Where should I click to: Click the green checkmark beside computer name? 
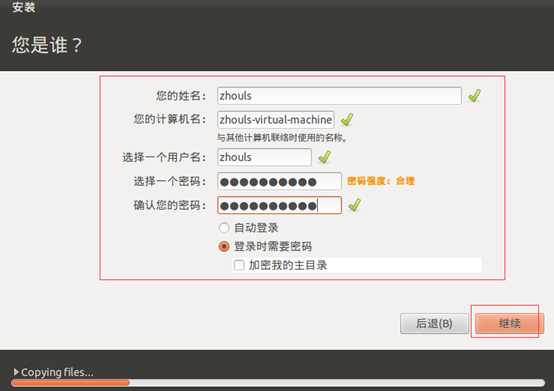tap(347, 119)
